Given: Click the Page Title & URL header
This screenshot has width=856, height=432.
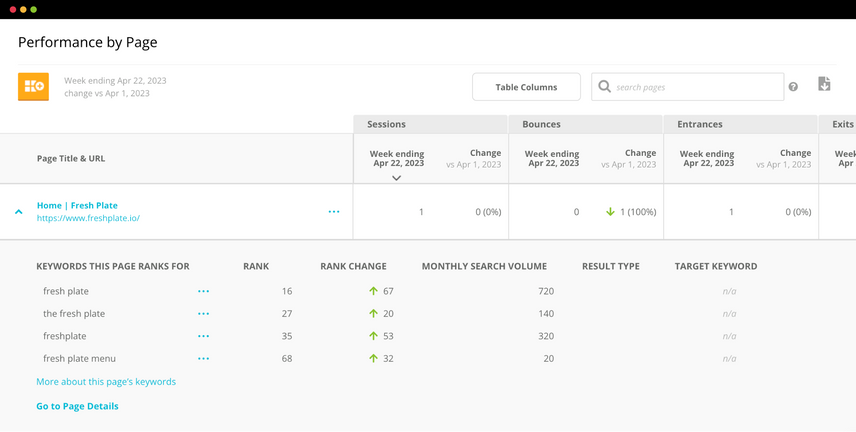Looking at the screenshot, I should (x=71, y=158).
